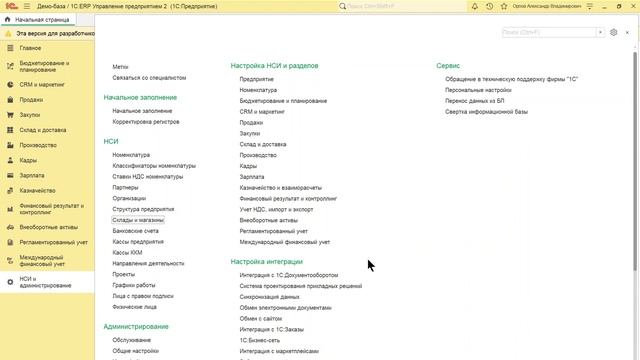Close the functions menu with the X
This screenshot has width=640, height=360.
(627, 32)
